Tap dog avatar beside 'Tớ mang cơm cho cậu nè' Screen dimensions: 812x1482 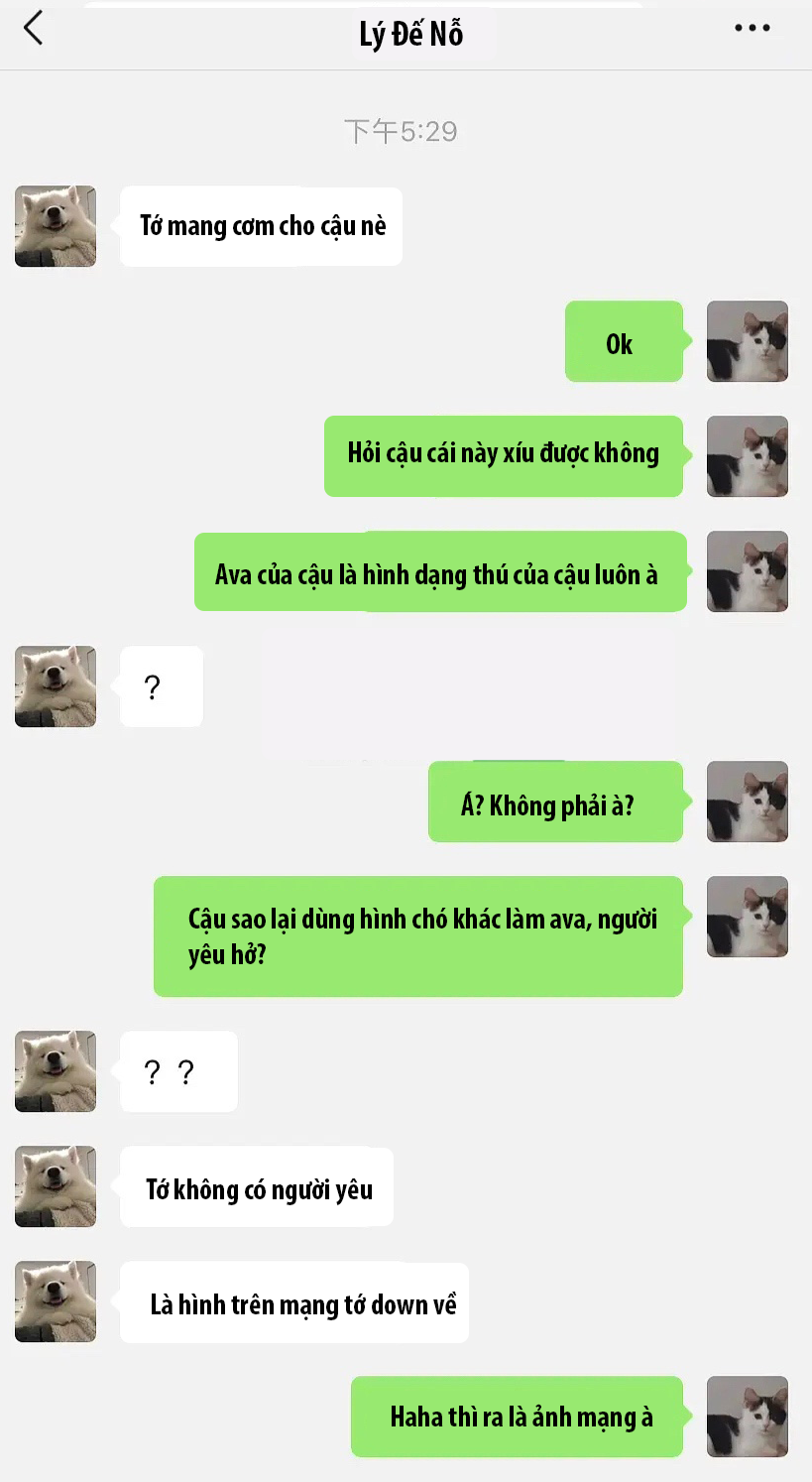point(56,226)
